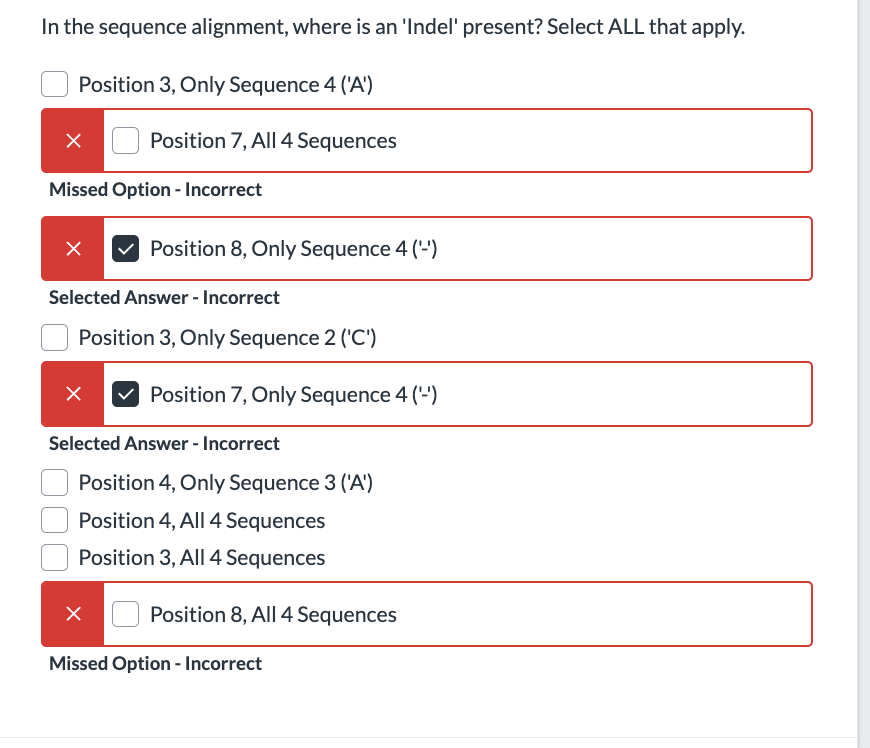This screenshot has width=870, height=748.
Task: Check 'Position 4, Only Sequence 3' checkbox
Action: pos(54,482)
